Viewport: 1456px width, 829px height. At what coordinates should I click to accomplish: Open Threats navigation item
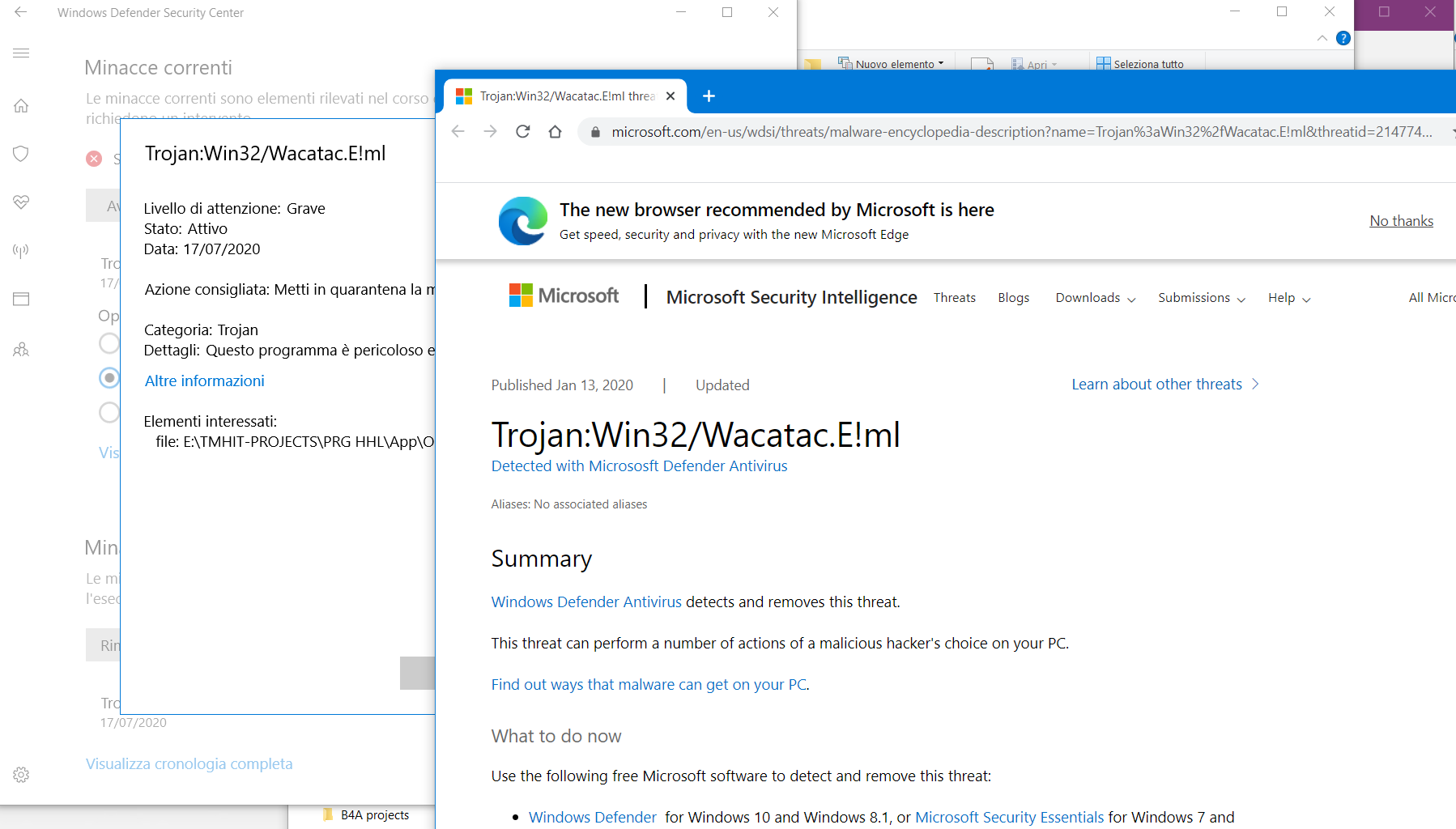click(955, 298)
